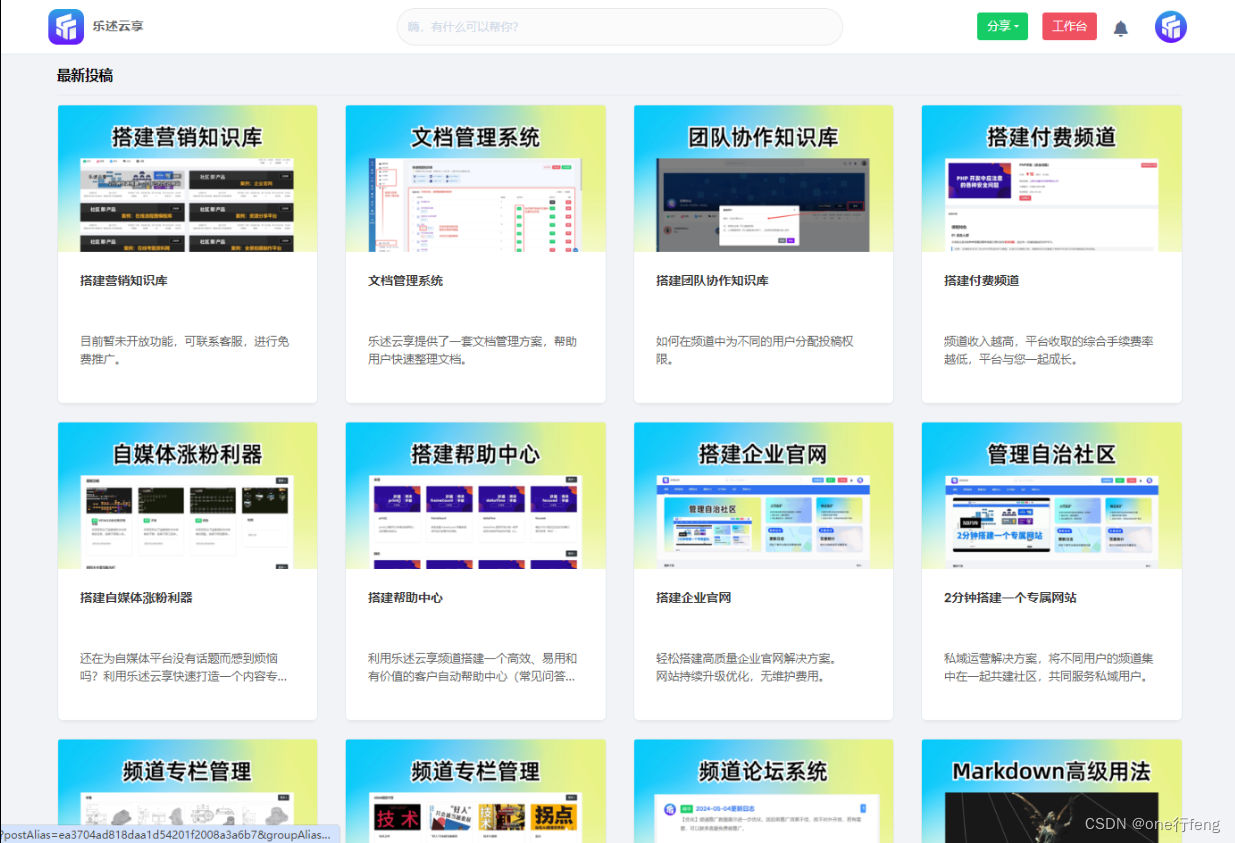Image resolution: width=1235 pixels, height=843 pixels.
Task: Click the title 搭建帮助中心 below its cover
Action: 405,598
